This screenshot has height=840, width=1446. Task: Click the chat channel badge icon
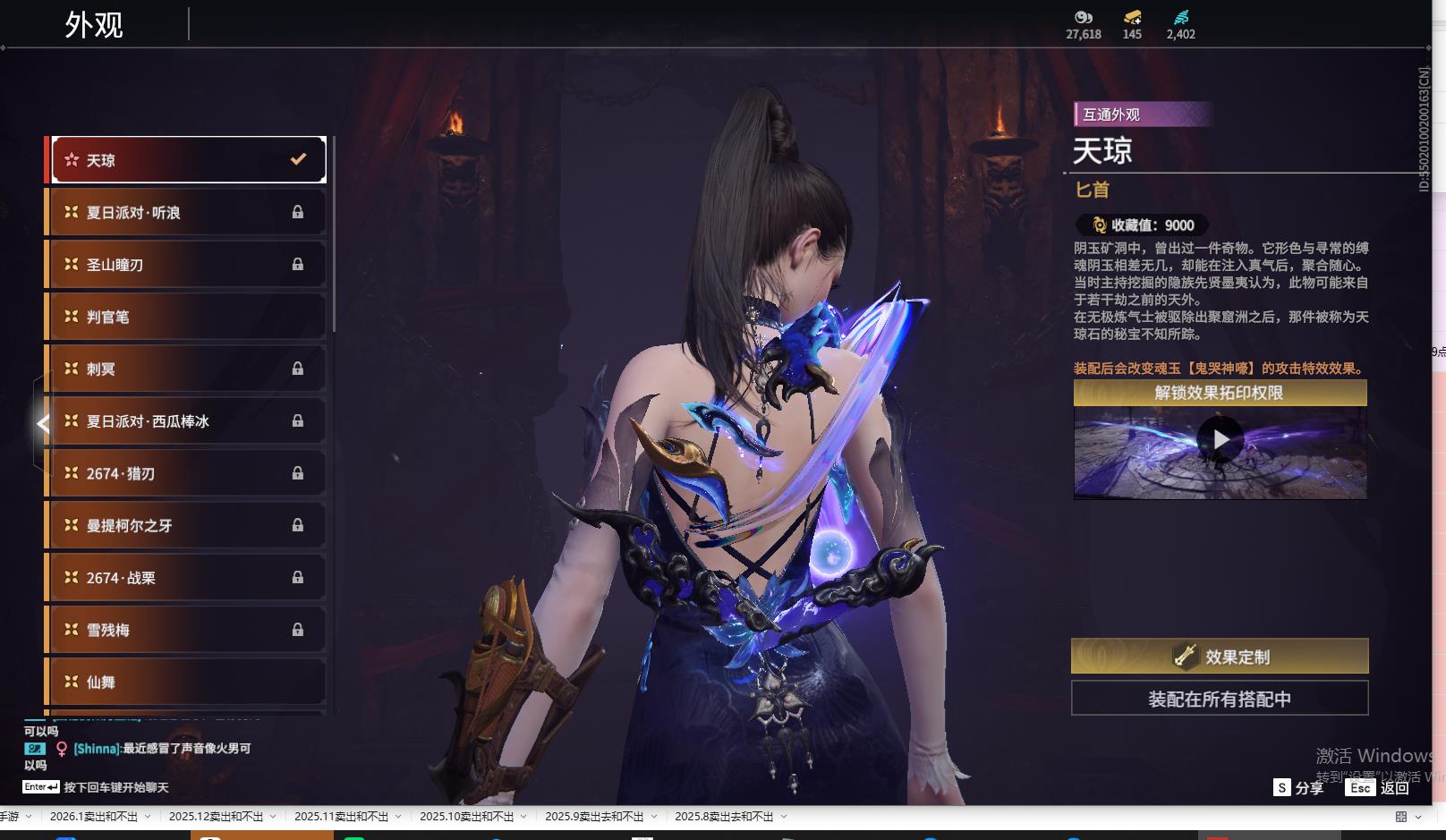[34, 749]
